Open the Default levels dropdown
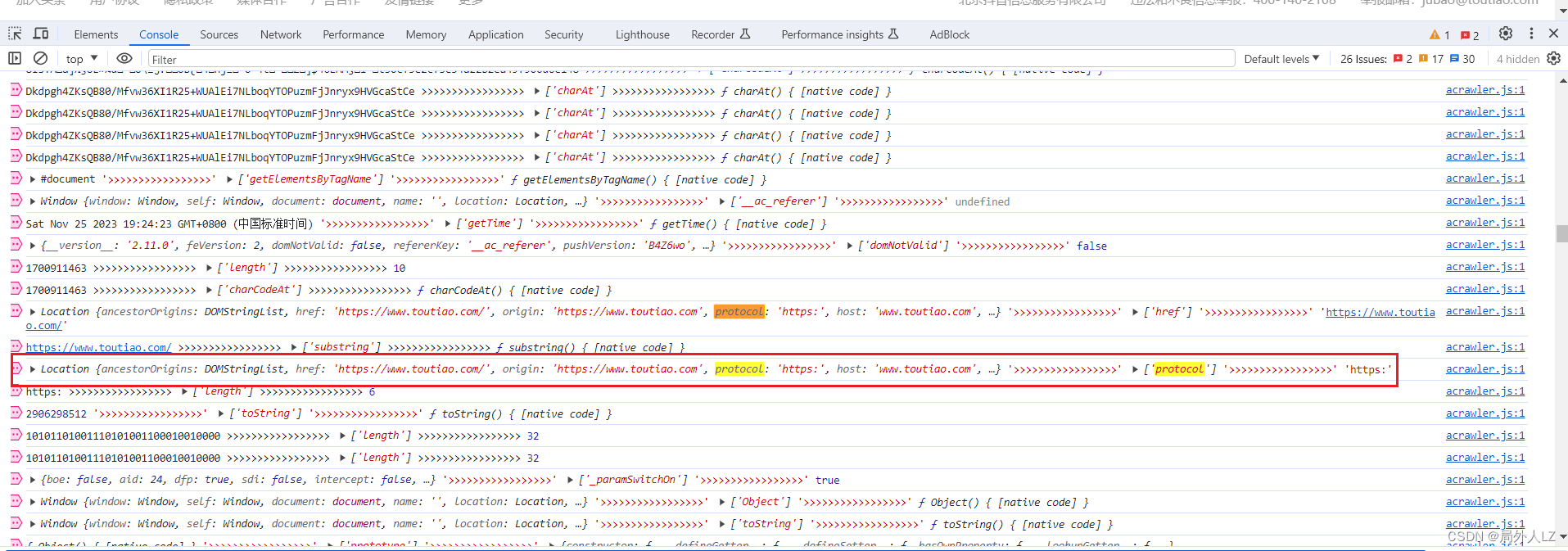The height and width of the screenshot is (551, 1568). [x=1281, y=59]
